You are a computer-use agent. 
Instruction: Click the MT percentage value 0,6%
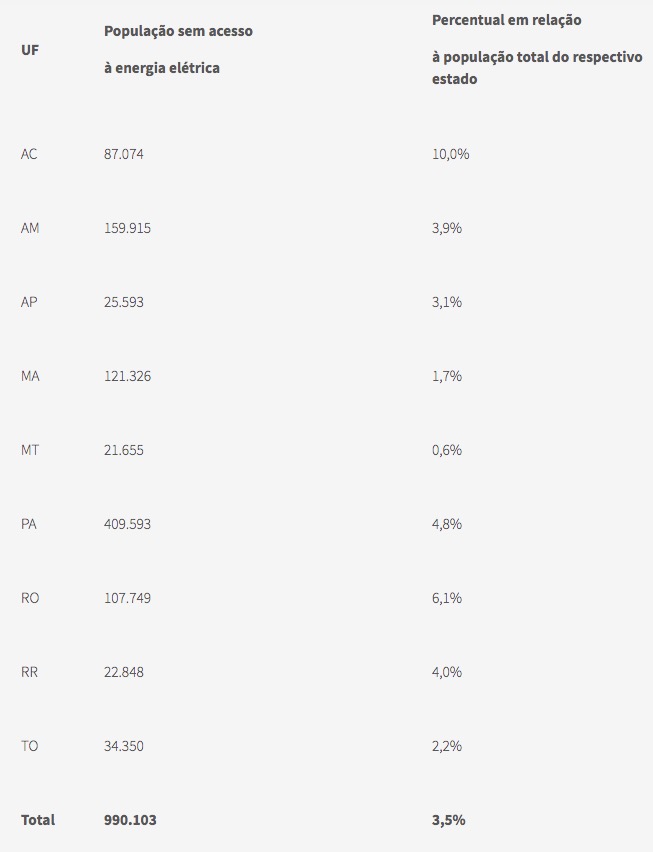446,450
